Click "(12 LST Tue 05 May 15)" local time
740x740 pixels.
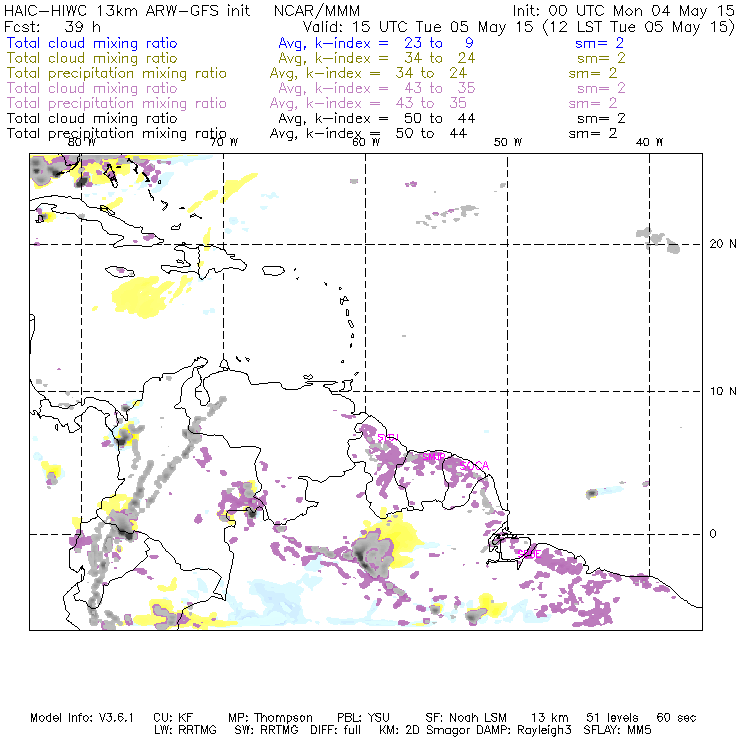[639, 26]
